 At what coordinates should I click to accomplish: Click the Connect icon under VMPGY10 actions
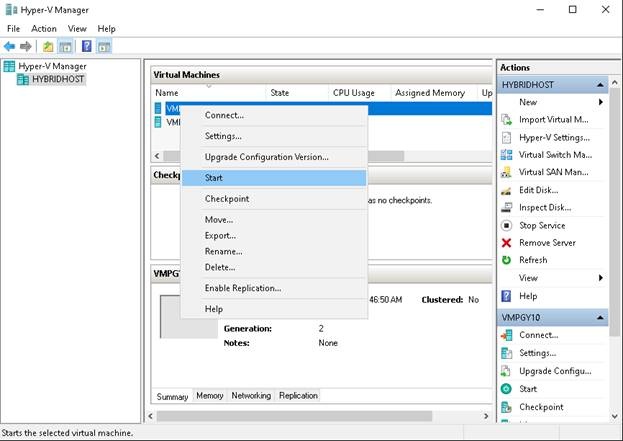point(506,335)
